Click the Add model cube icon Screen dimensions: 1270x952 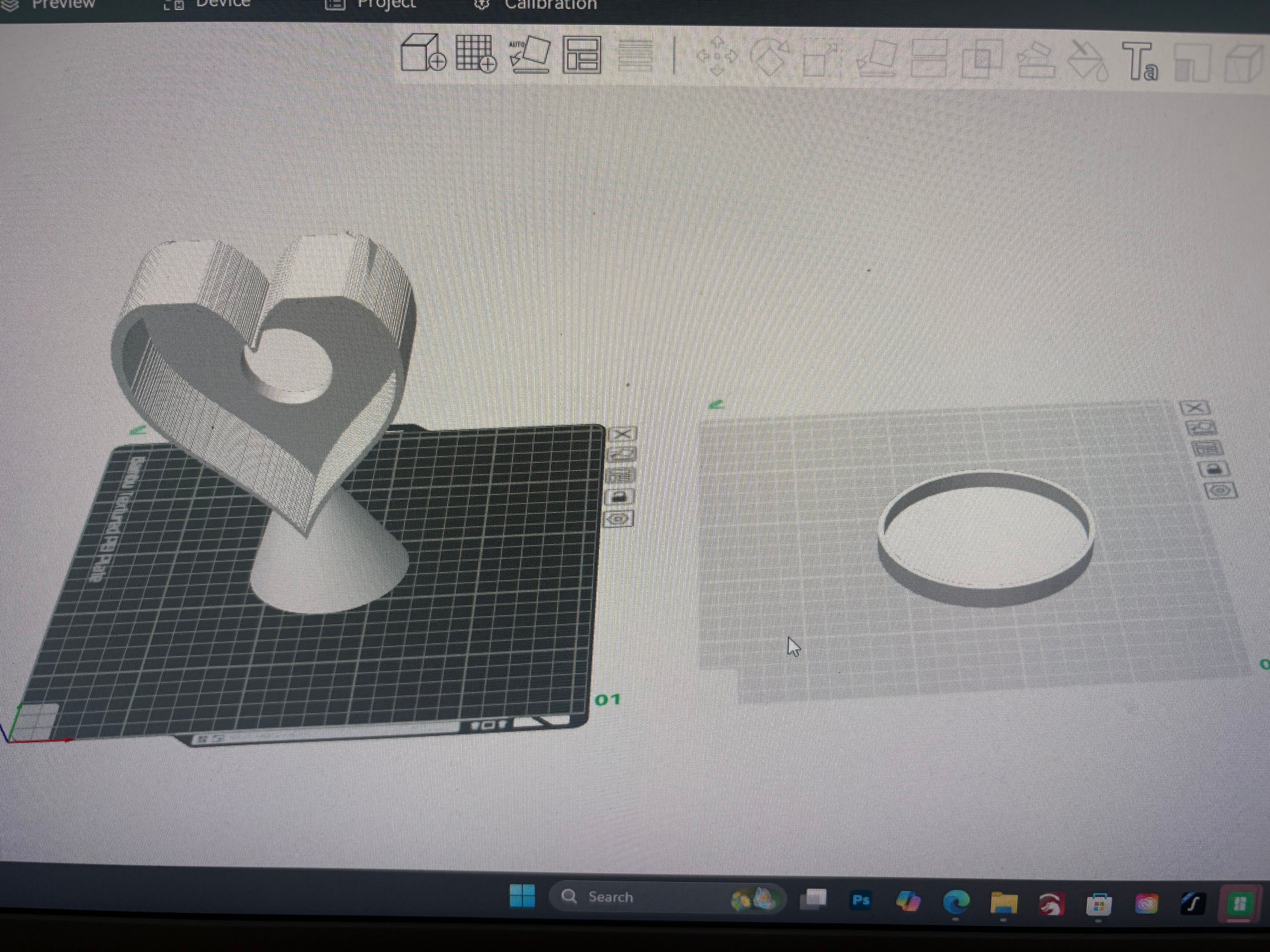(423, 52)
